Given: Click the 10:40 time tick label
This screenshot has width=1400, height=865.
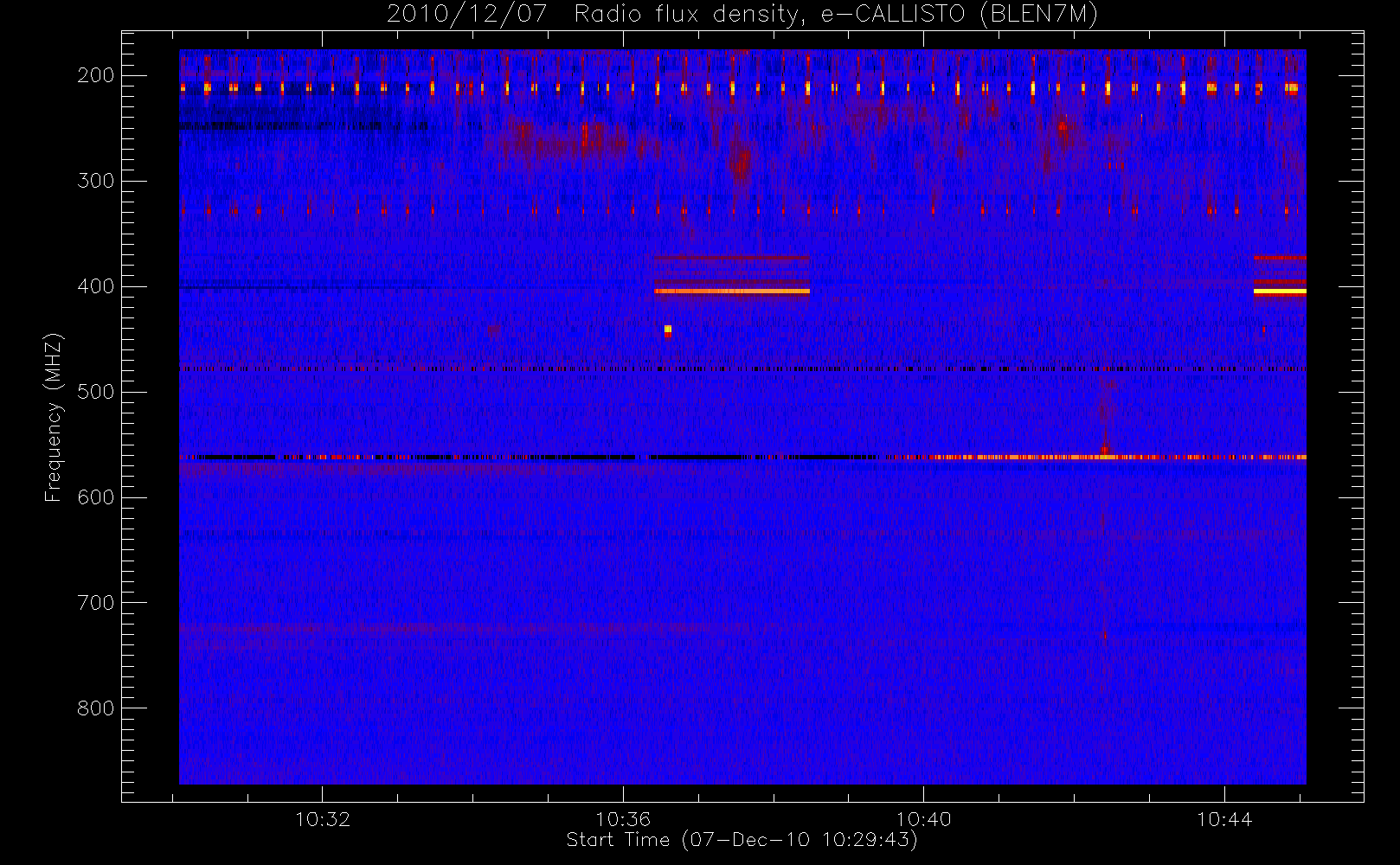Looking at the screenshot, I should (x=923, y=819).
